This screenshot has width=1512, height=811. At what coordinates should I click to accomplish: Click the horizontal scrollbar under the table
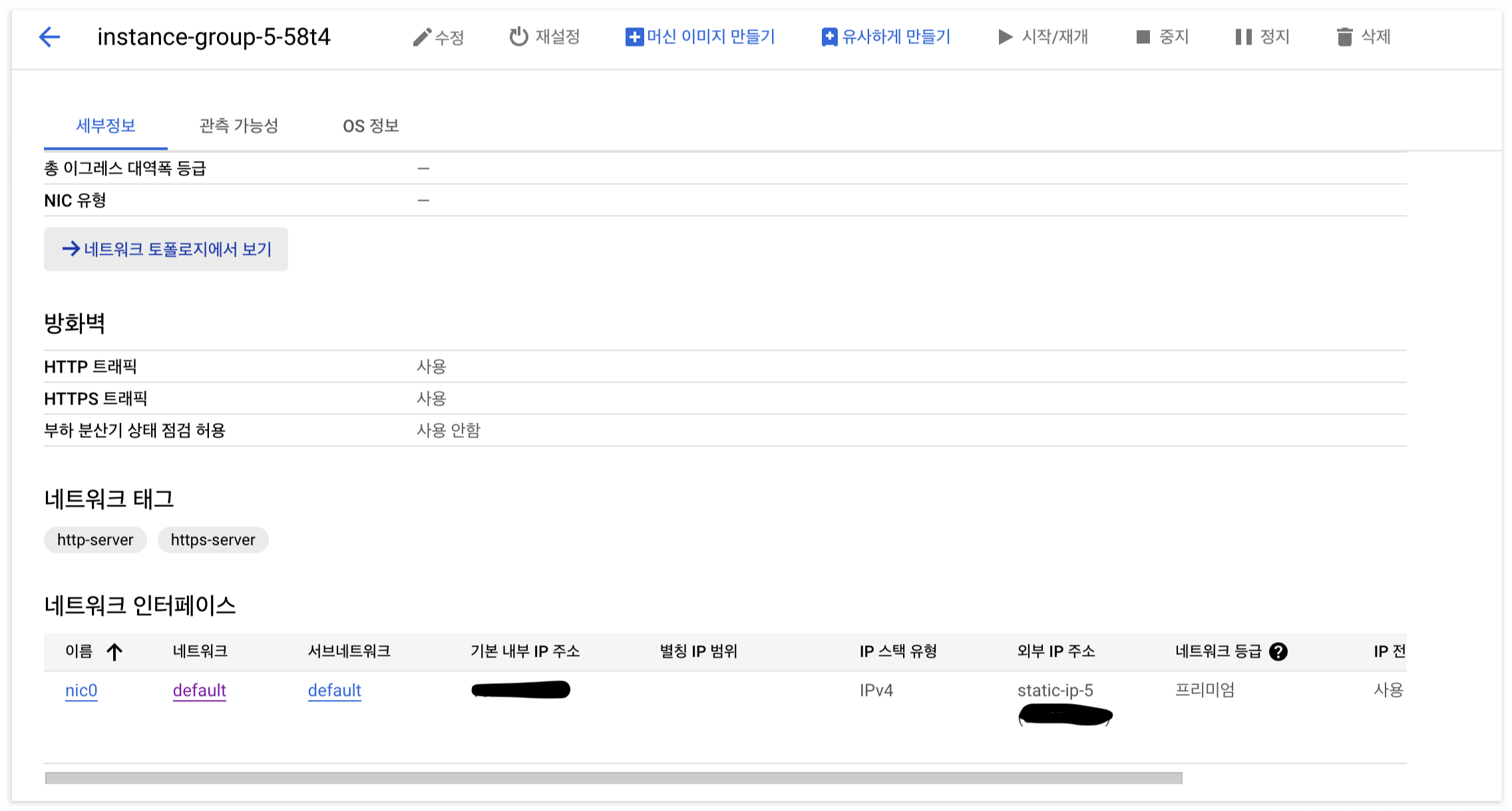(x=612, y=778)
